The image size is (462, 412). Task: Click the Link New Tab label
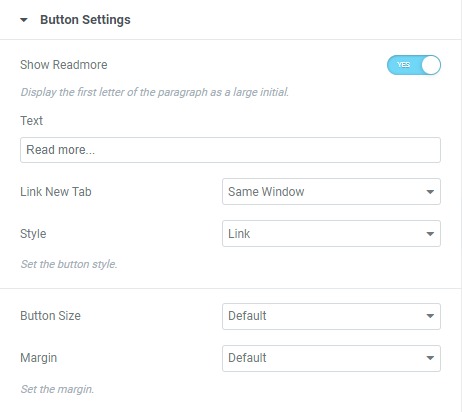click(56, 192)
